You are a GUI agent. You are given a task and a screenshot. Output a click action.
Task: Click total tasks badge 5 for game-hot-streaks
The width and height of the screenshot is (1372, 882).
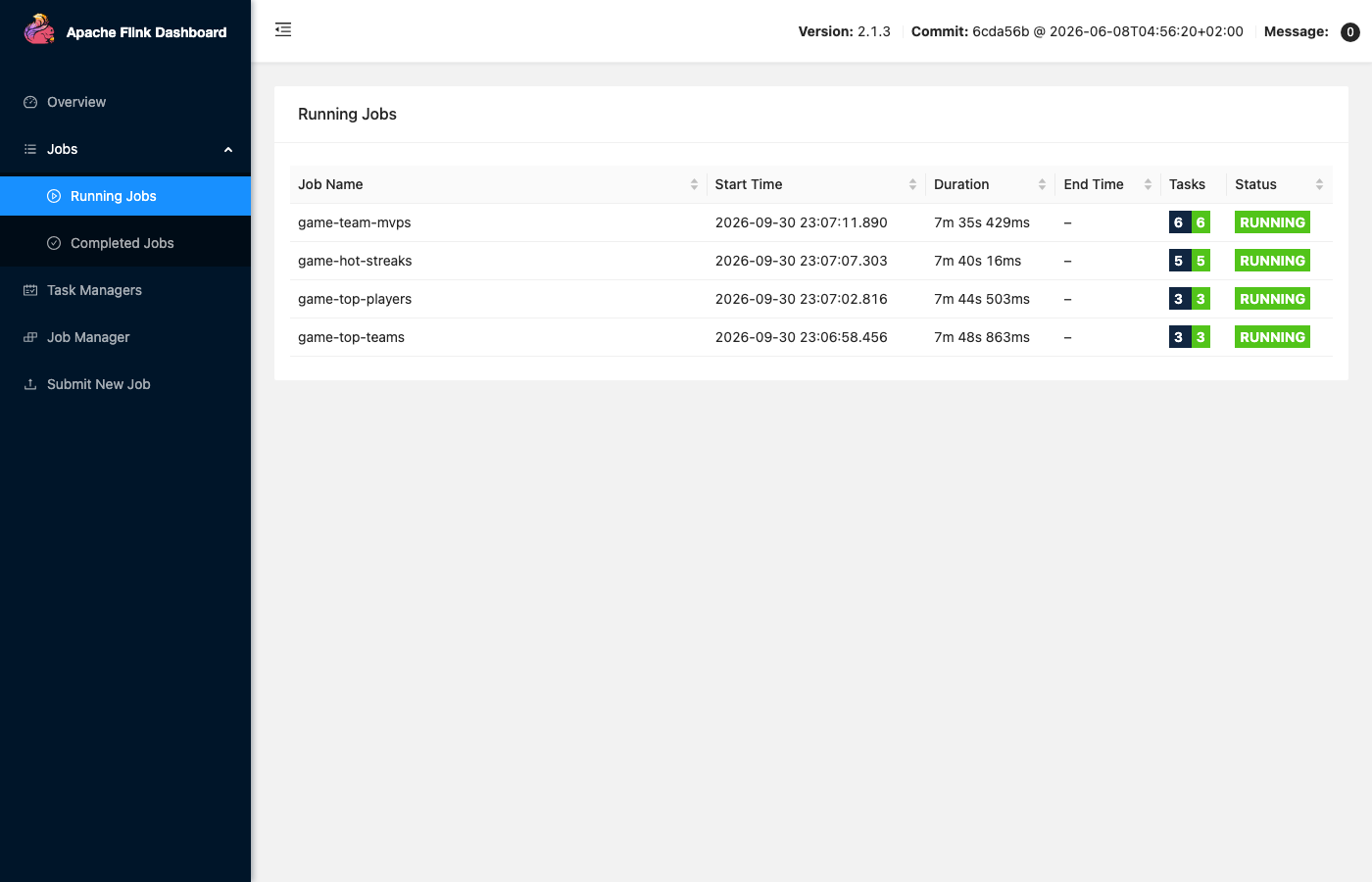point(1179,261)
